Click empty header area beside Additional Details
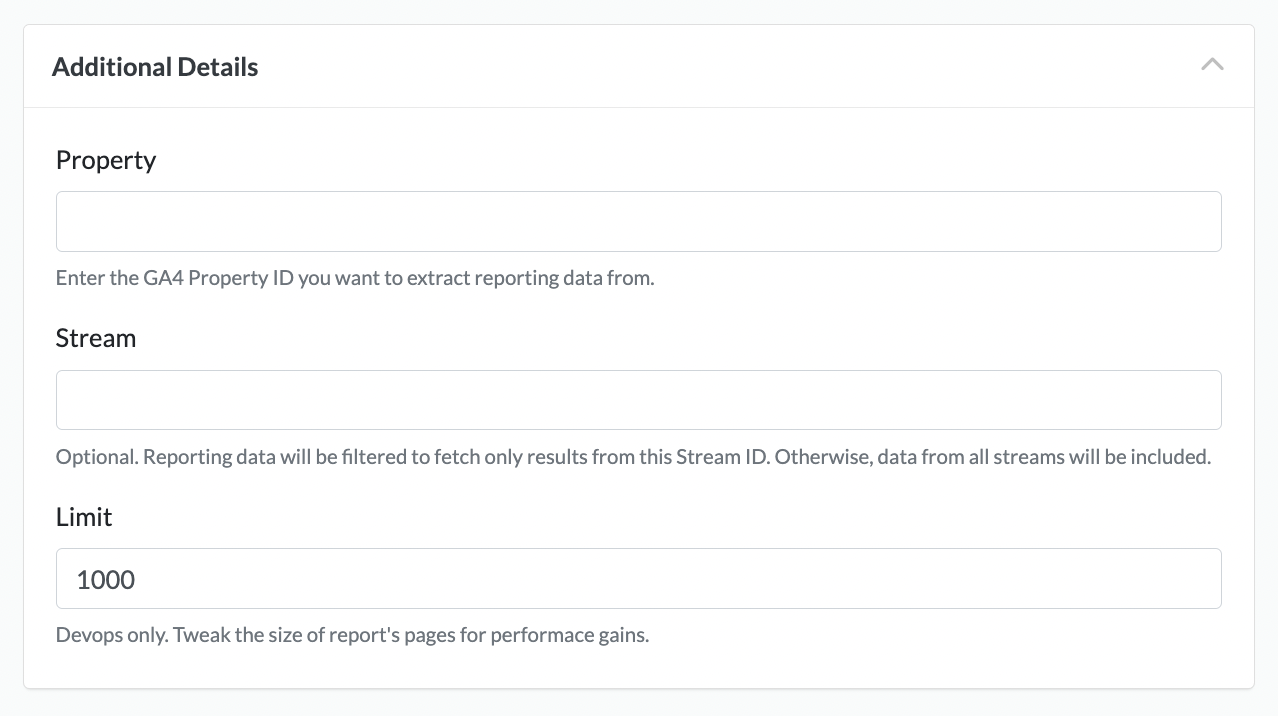This screenshot has width=1278, height=716. [700, 67]
